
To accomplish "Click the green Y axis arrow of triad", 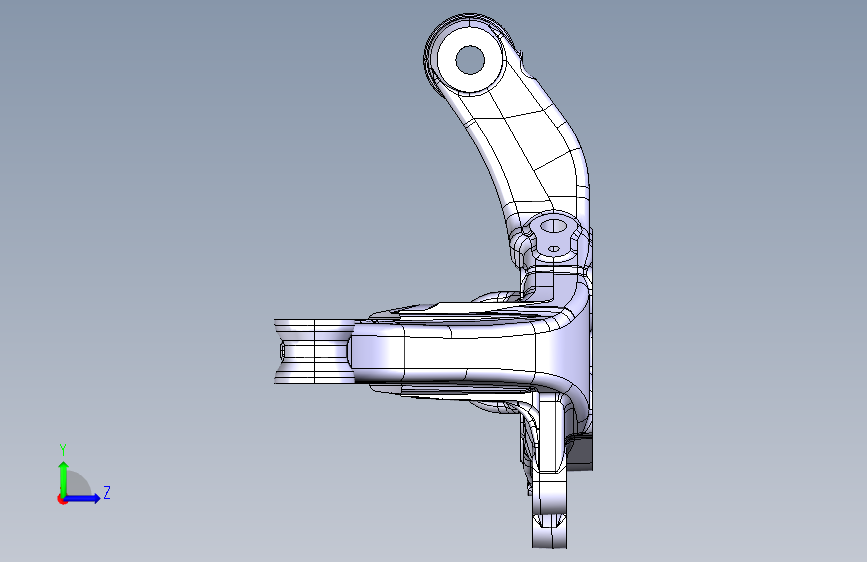I will (64, 479).
